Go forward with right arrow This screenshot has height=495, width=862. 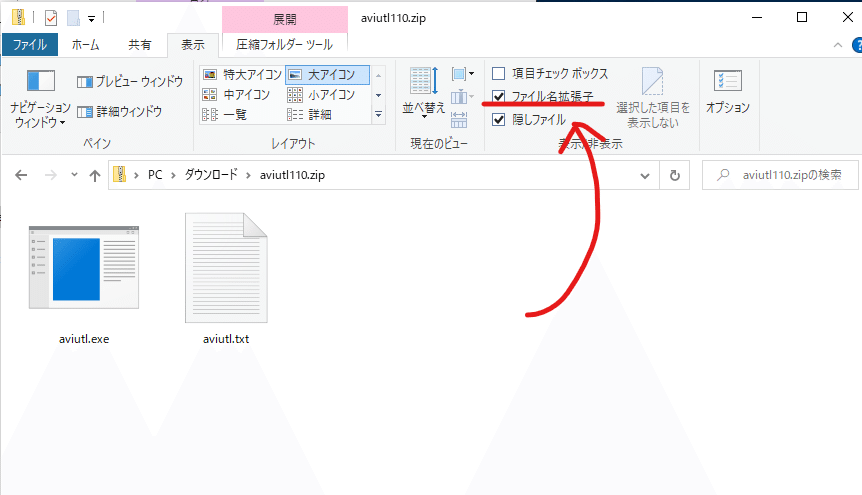point(50,175)
